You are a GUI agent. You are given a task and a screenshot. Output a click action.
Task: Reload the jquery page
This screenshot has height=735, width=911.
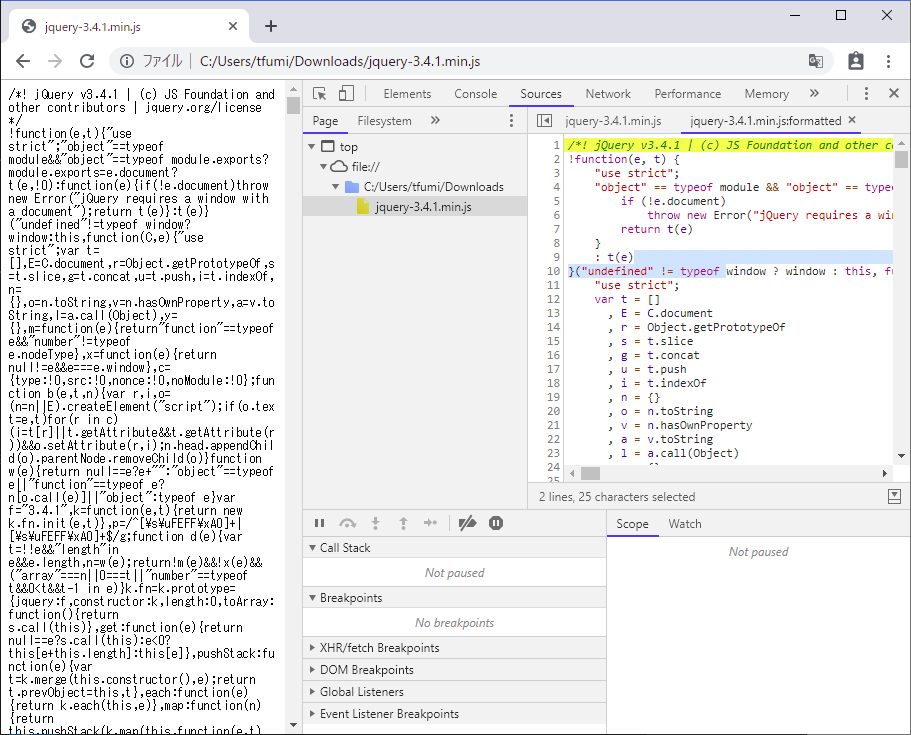(87, 61)
